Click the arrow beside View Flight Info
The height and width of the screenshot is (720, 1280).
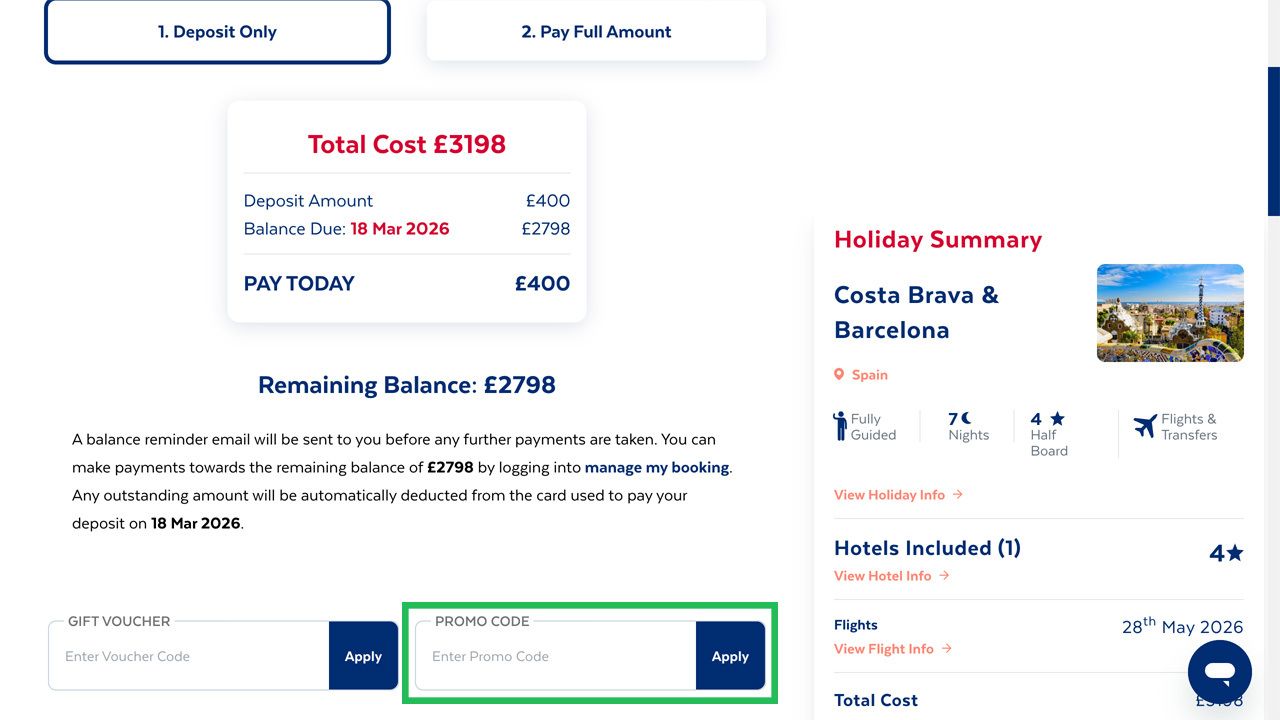point(947,648)
